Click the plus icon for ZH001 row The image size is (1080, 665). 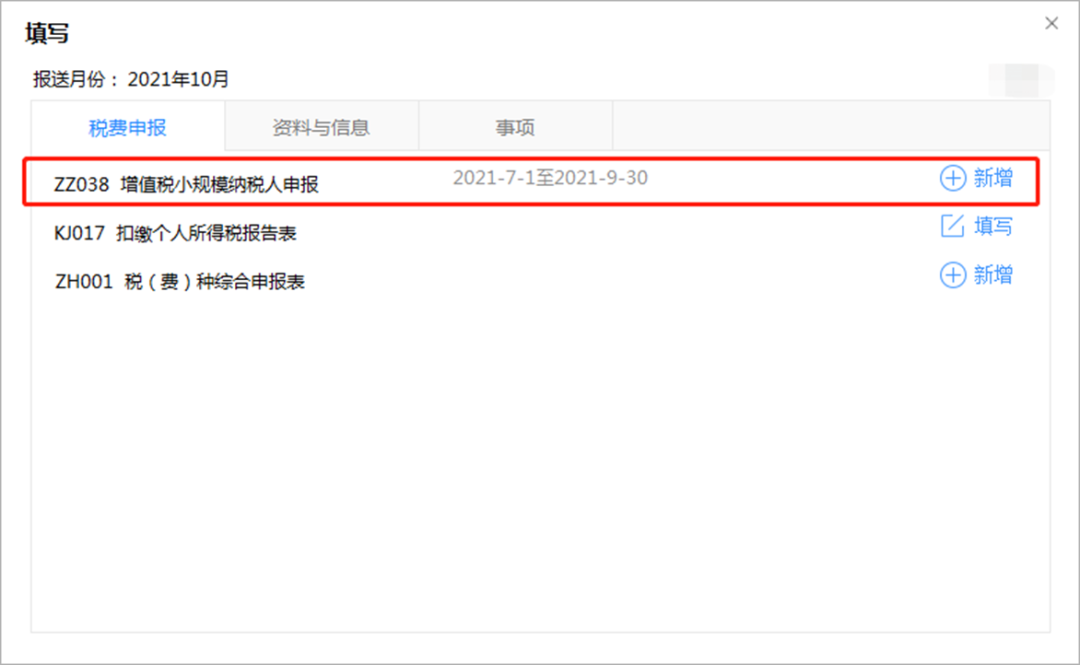click(953, 275)
